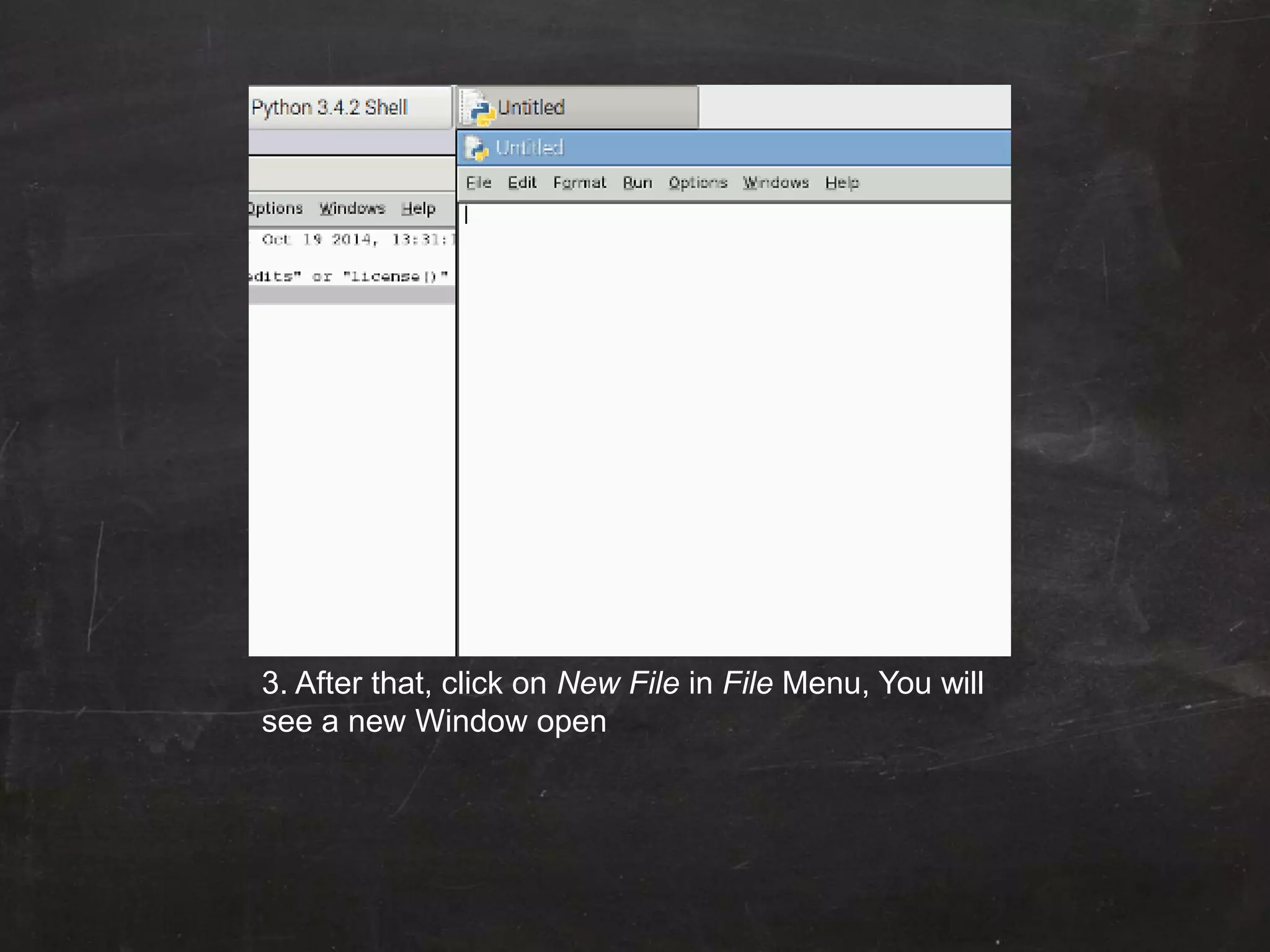Open the File menu in Untitled window

(x=478, y=182)
